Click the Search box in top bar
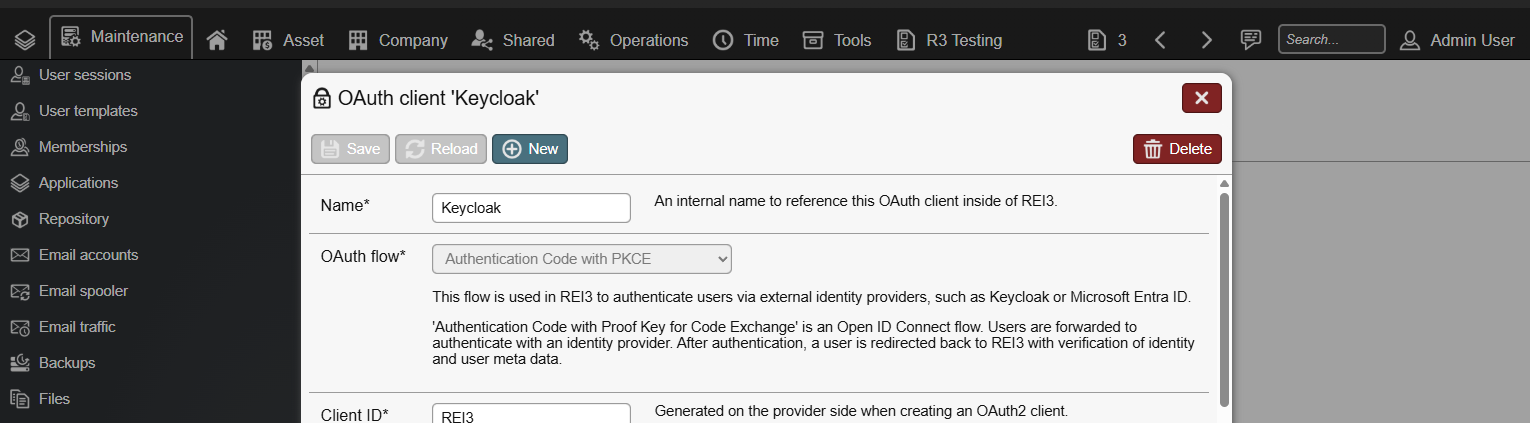The image size is (1530, 423). coord(1331,40)
